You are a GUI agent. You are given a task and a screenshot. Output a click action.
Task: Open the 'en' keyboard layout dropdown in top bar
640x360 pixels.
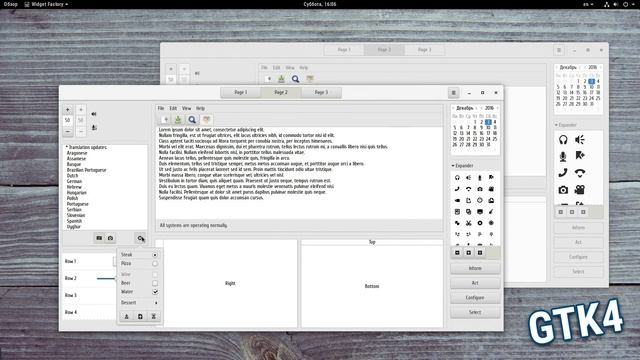[588, 4]
